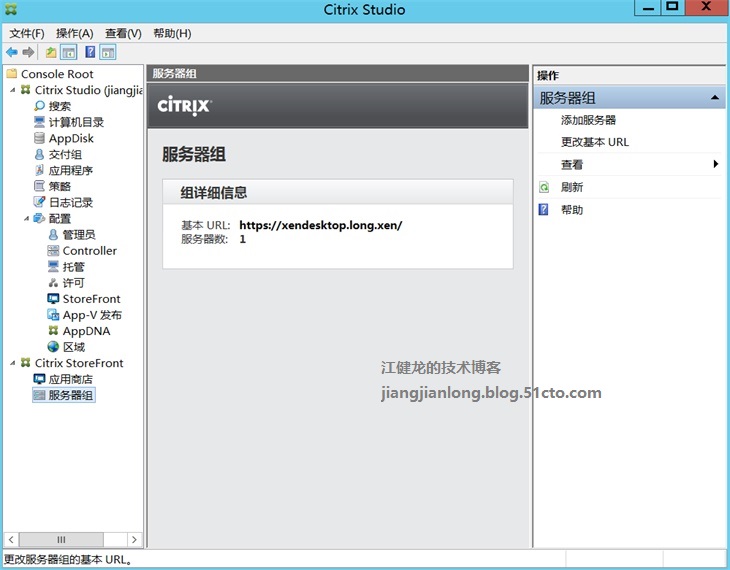
Task: Open the 日志记录 logging node
Action: (x=63, y=203)
